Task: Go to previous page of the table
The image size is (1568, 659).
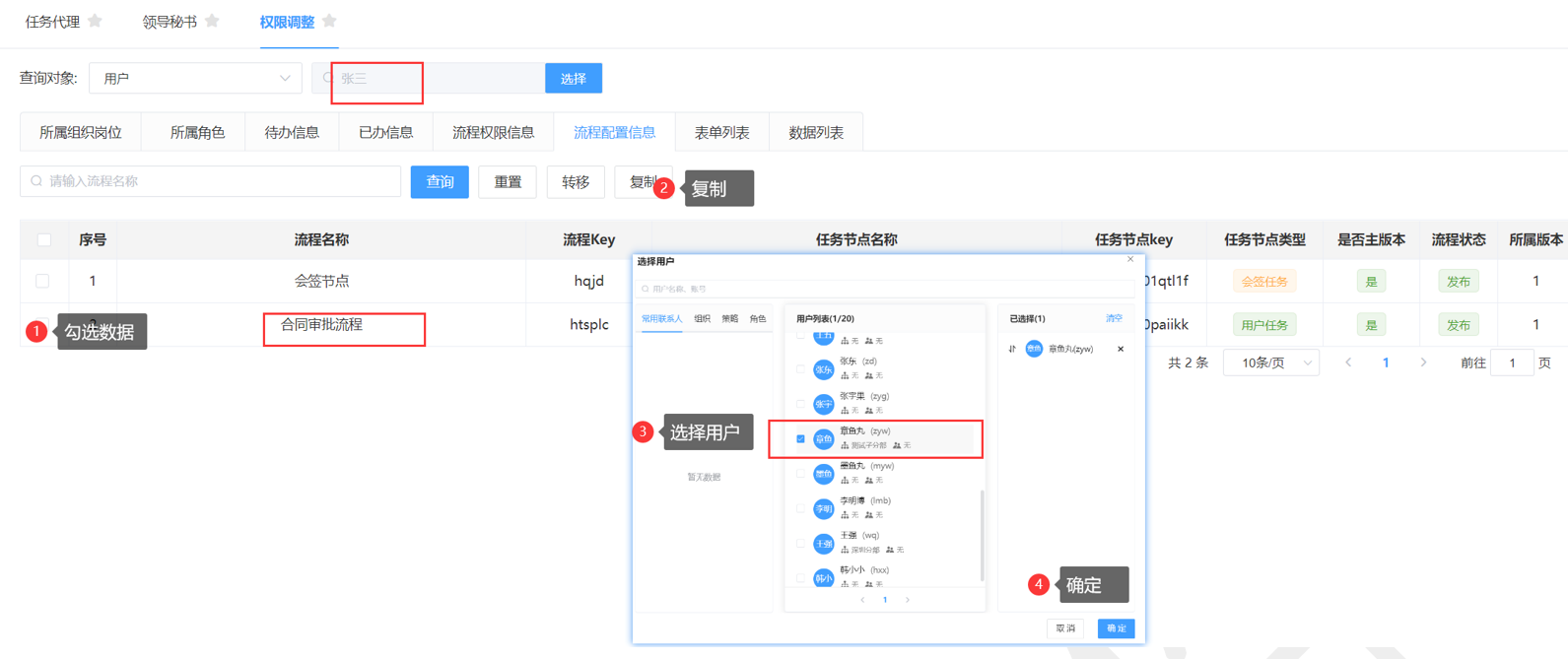Action: click(1348, 363)
